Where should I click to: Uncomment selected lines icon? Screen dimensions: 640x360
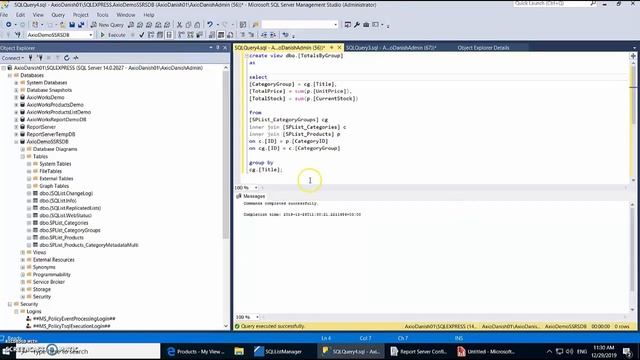[251, 35]
